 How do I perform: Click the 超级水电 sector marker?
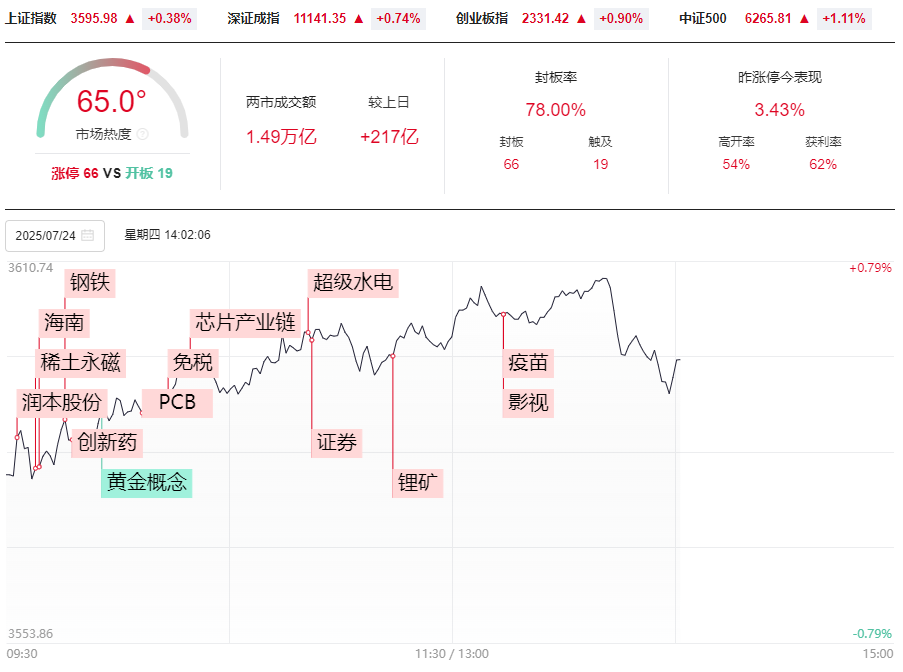(353, 283)
